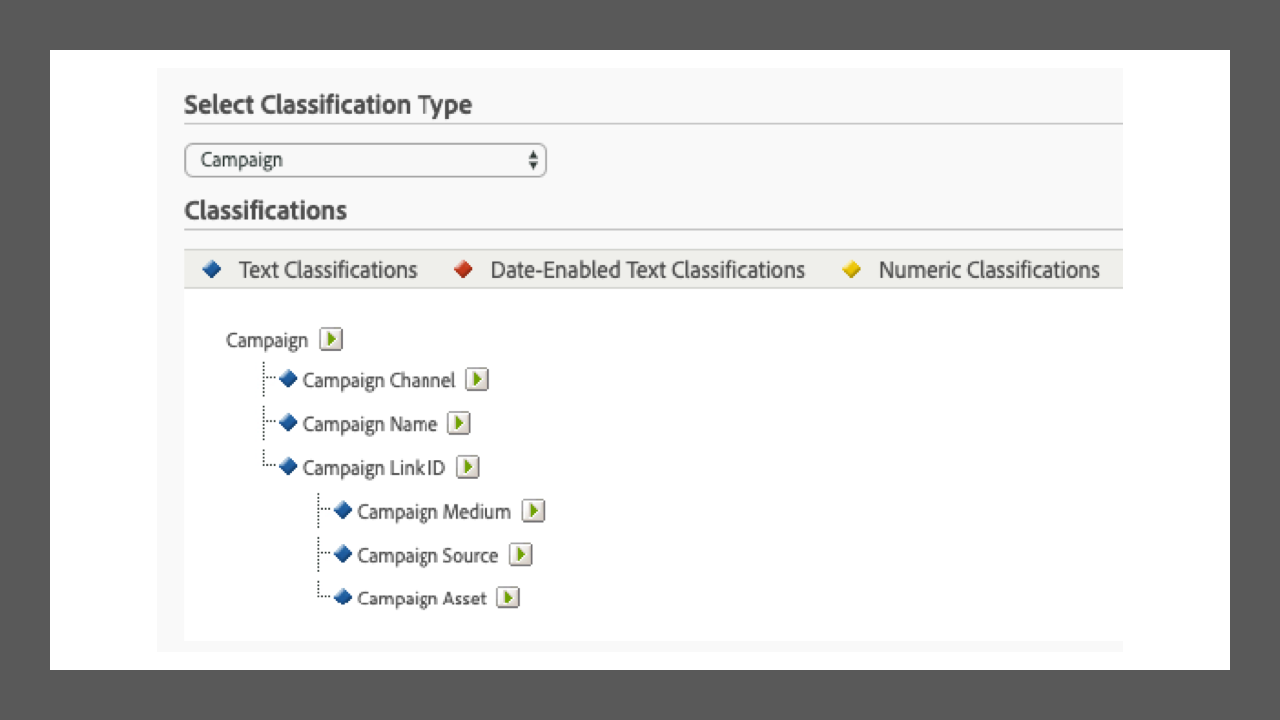The image size is (1280, 720).
Task: Open the action menu next to Campaign
Action: (x=330, y=339)
